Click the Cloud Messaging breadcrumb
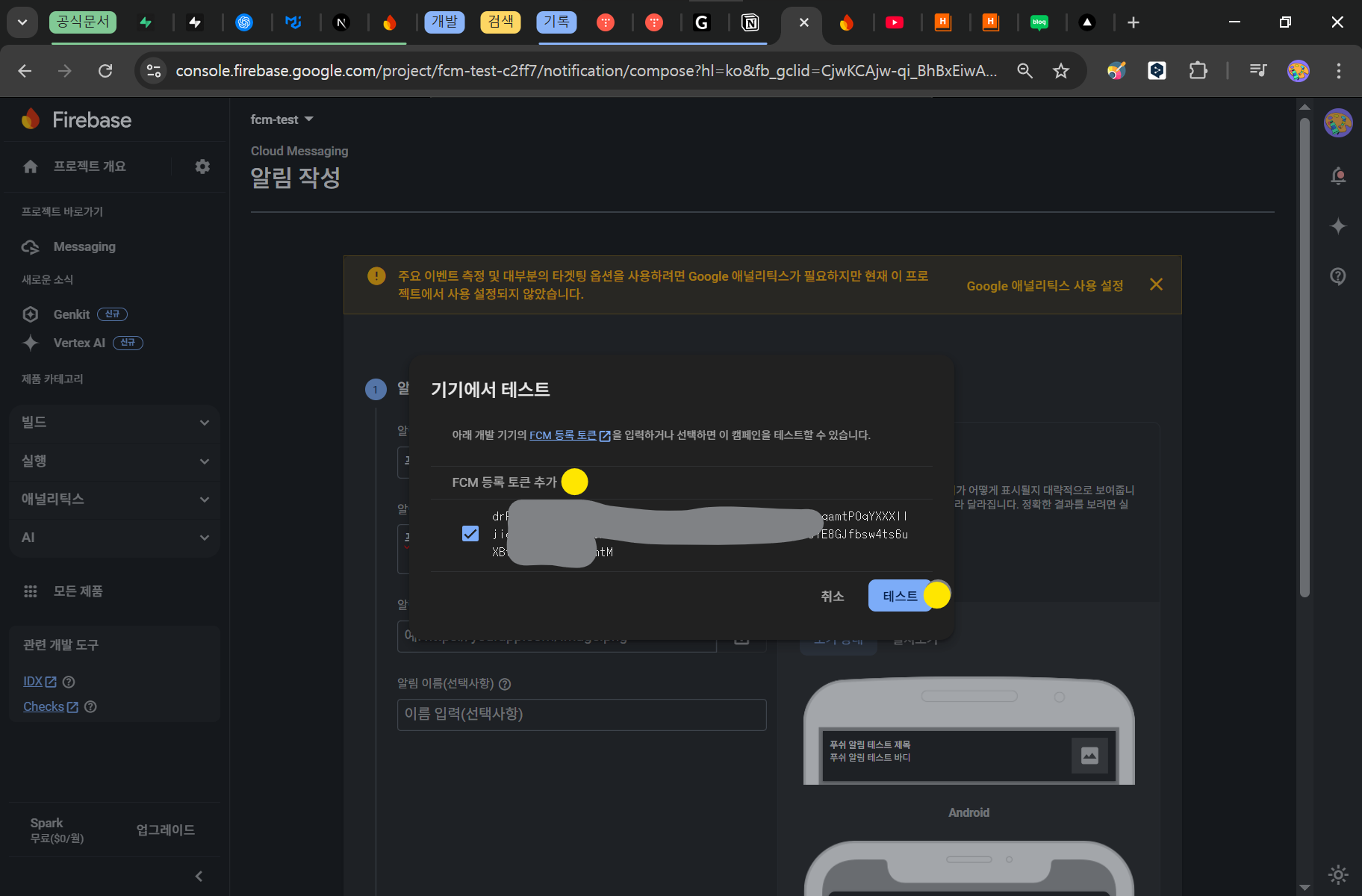The image size is (1362, 896). (299, 151)
